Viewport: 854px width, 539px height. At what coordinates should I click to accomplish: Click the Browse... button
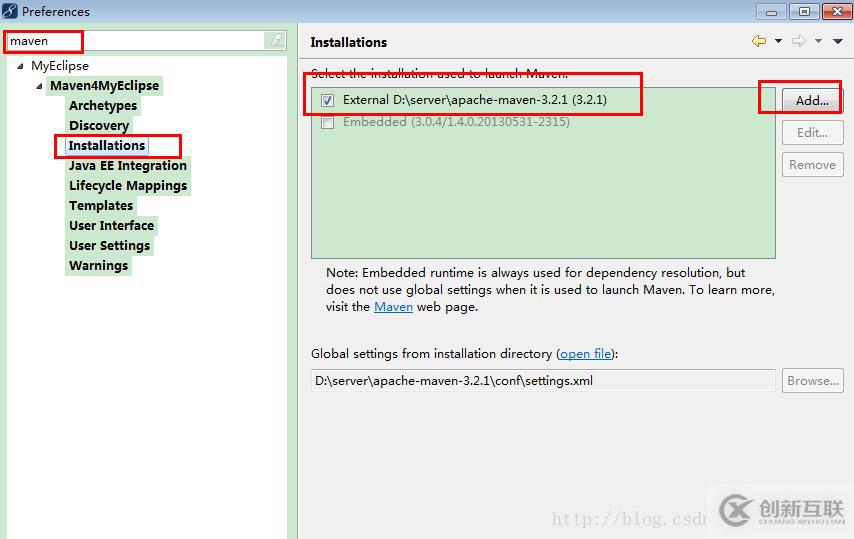[813, 381]
